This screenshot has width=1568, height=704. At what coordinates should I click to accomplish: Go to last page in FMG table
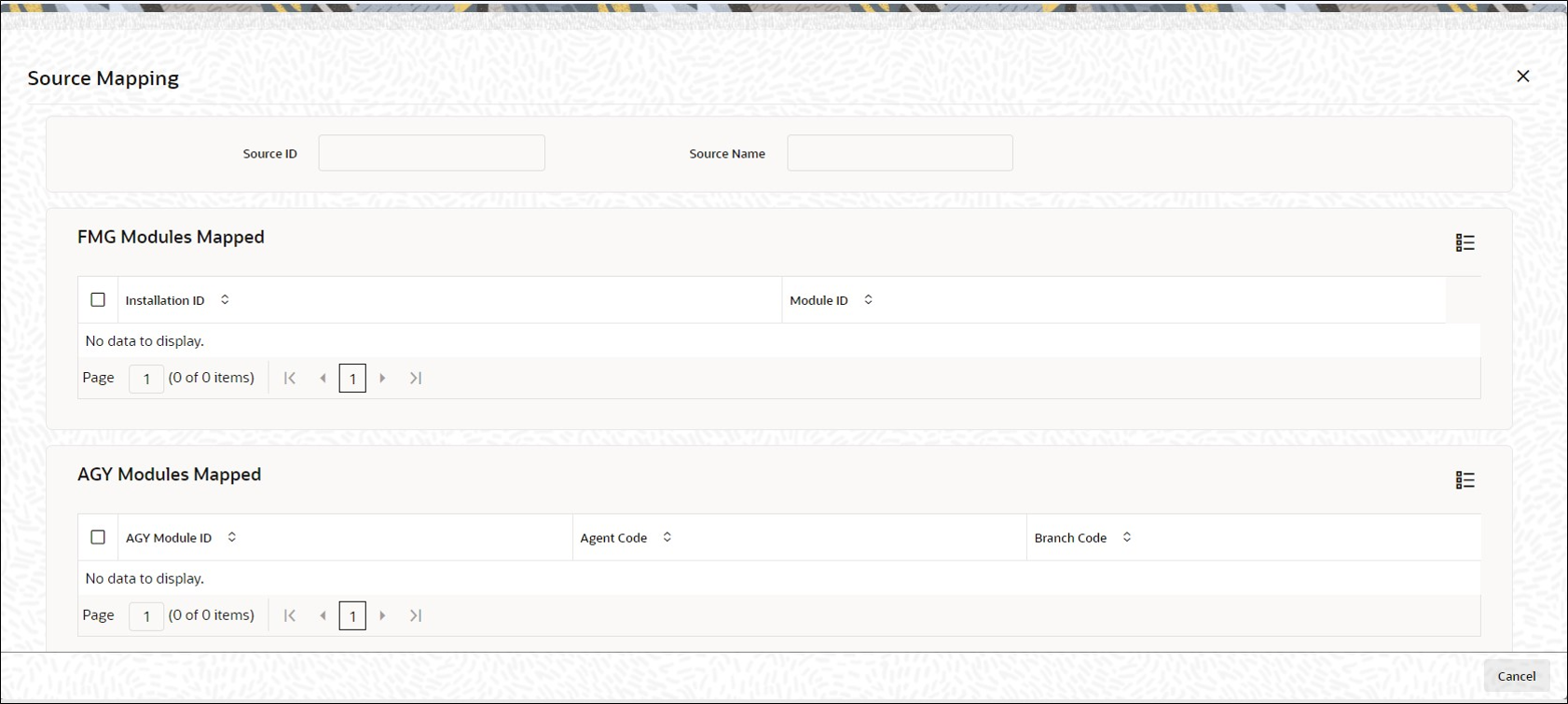pos(416,378)
